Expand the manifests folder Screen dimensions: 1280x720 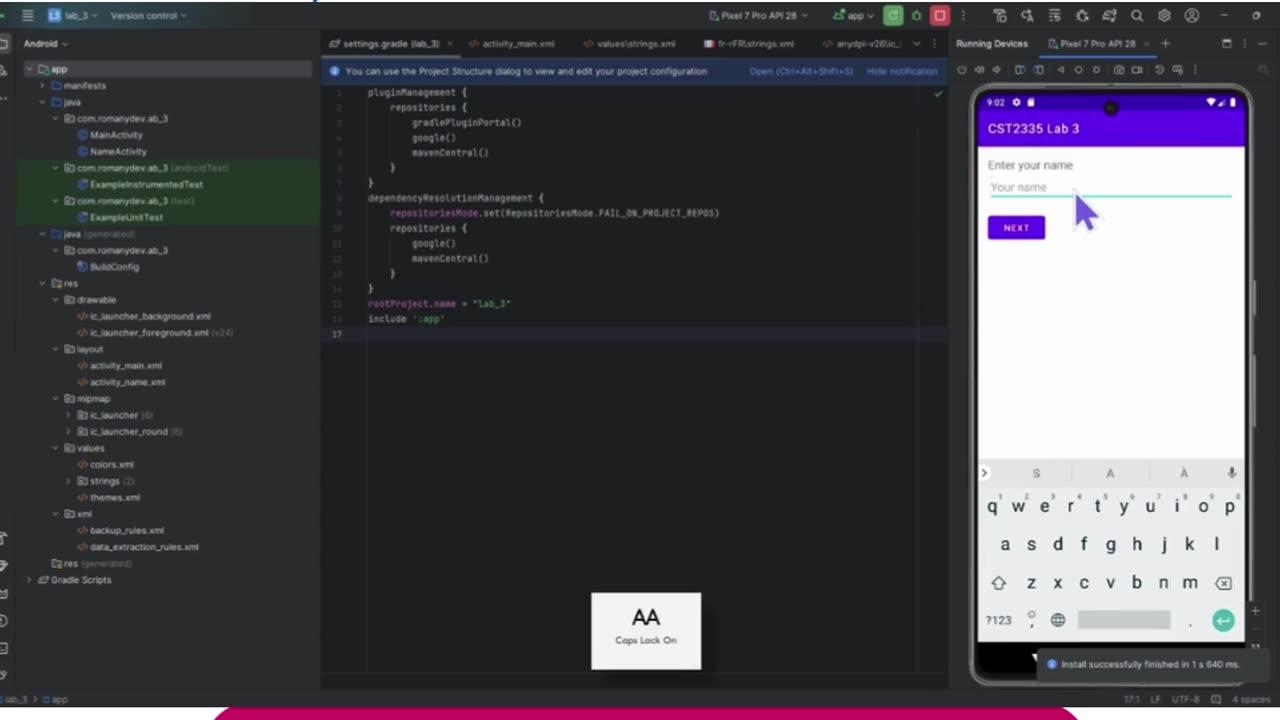point(43,86)
